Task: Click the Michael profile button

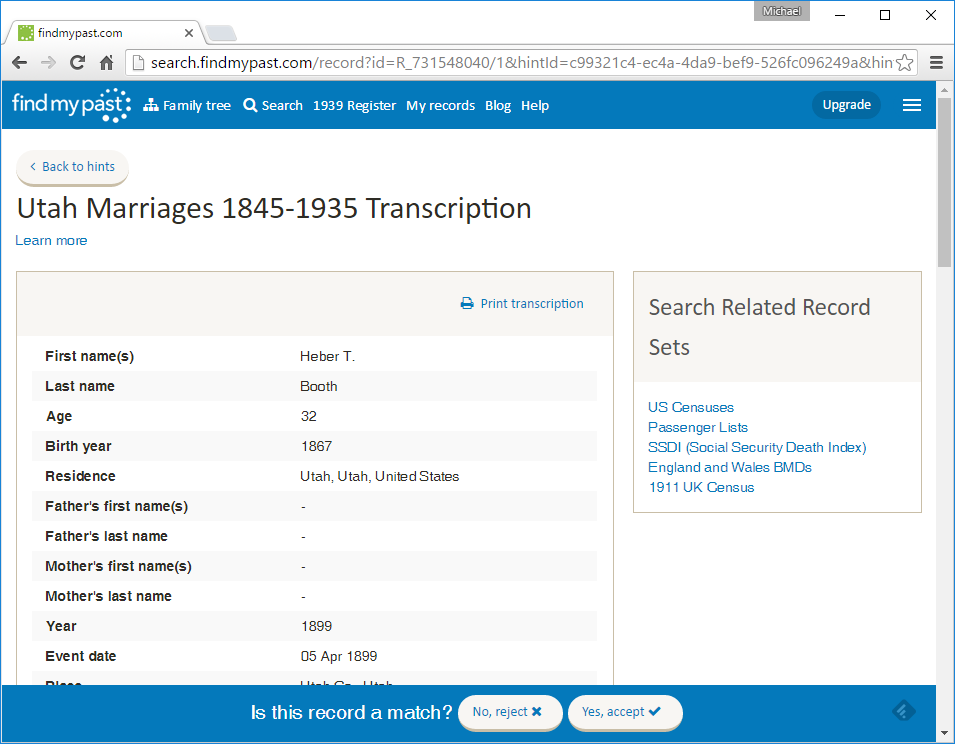Action: pos(781,11)
